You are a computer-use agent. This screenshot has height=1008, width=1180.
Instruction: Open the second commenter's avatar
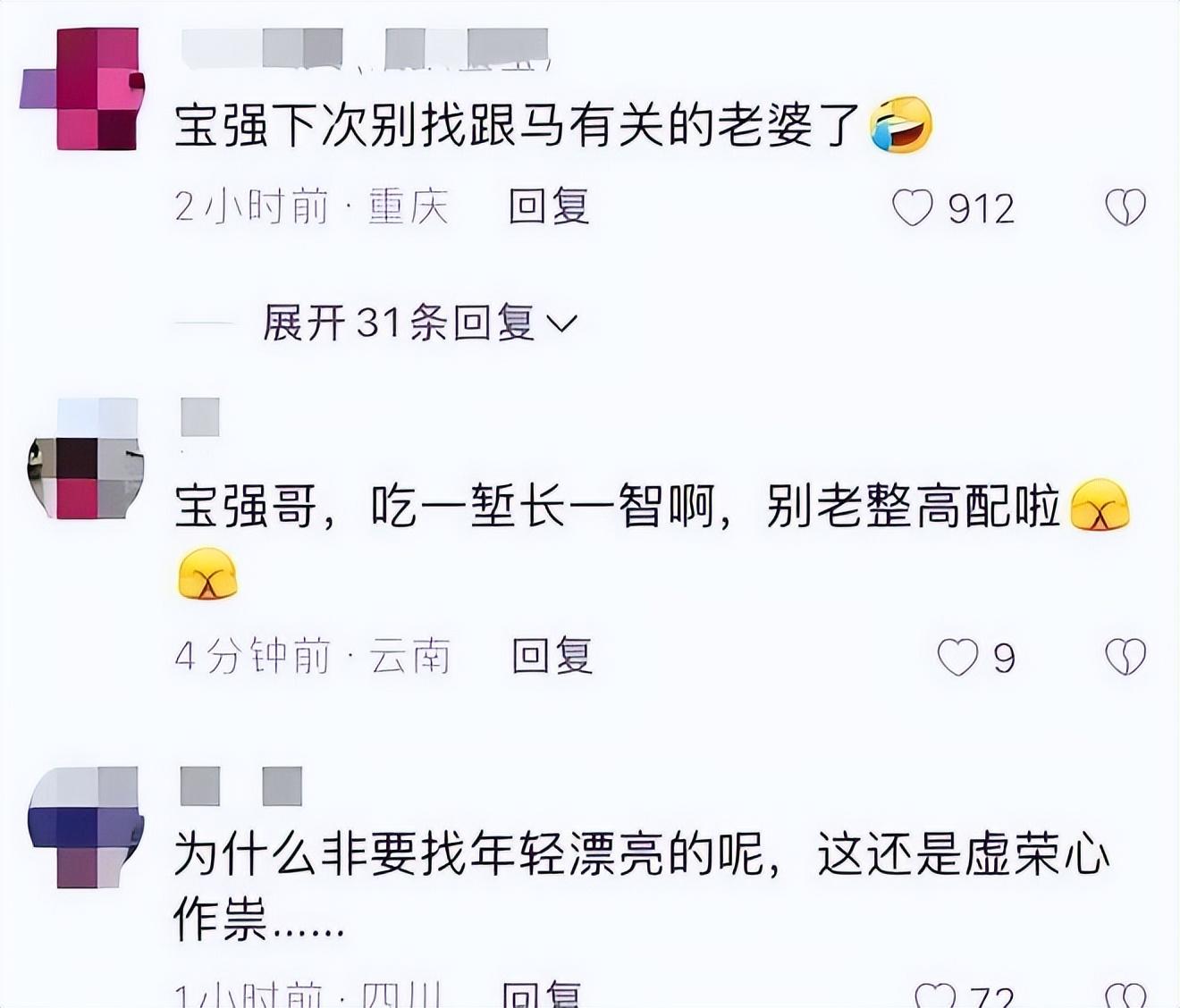click(86, 459)
